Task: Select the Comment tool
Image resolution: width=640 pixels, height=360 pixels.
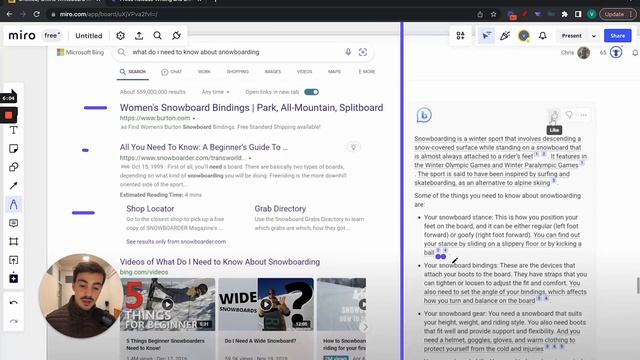Action: coord(13,223)
